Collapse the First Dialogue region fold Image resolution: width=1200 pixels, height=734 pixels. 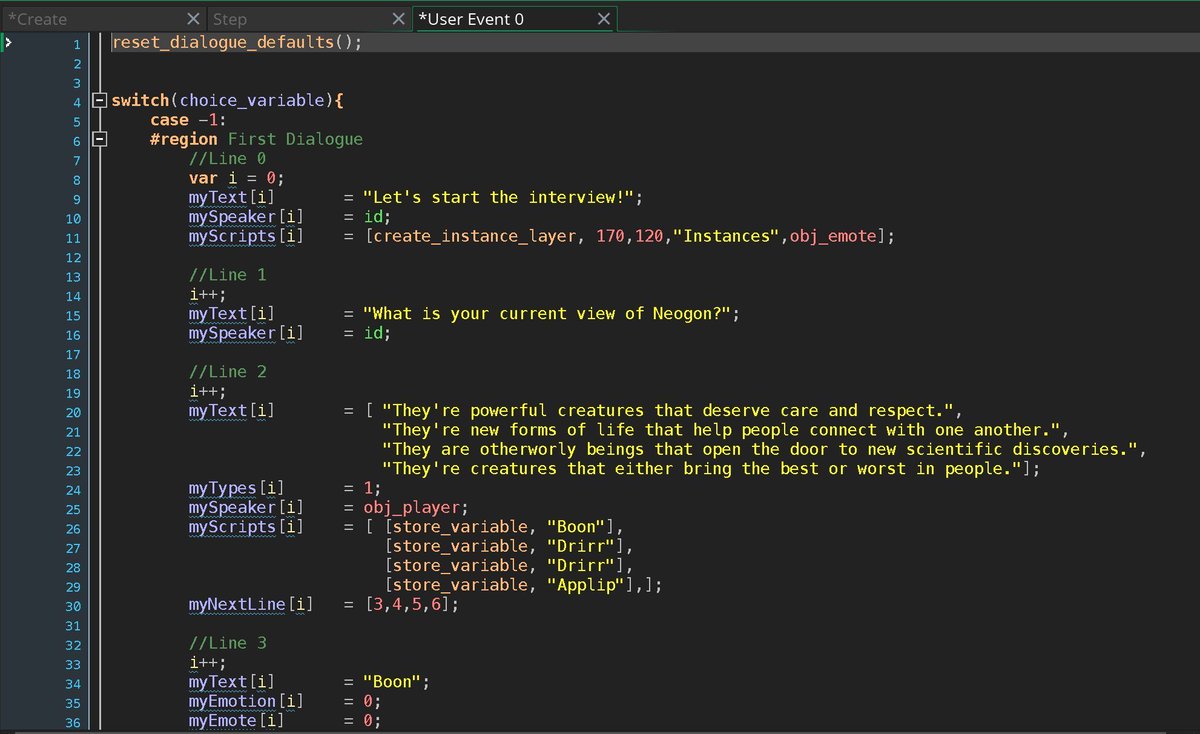(x=98, y=139)
